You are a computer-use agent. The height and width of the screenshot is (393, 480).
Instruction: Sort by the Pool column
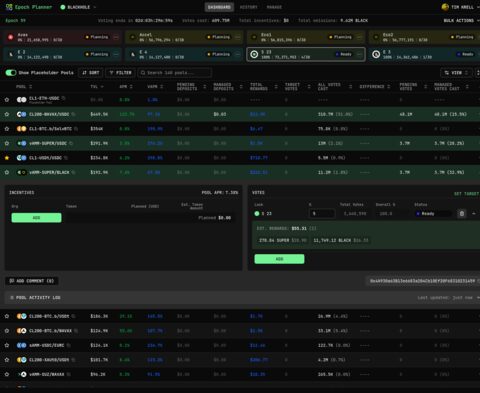coord(24,87)
